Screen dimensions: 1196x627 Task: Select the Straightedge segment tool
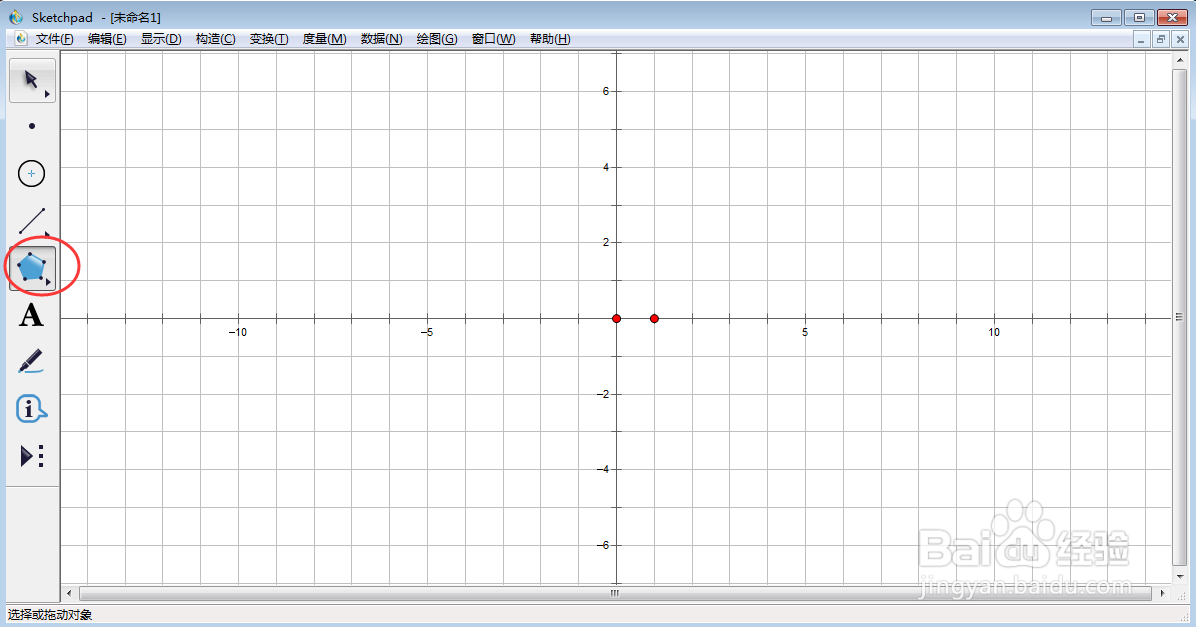click(31, 220)
